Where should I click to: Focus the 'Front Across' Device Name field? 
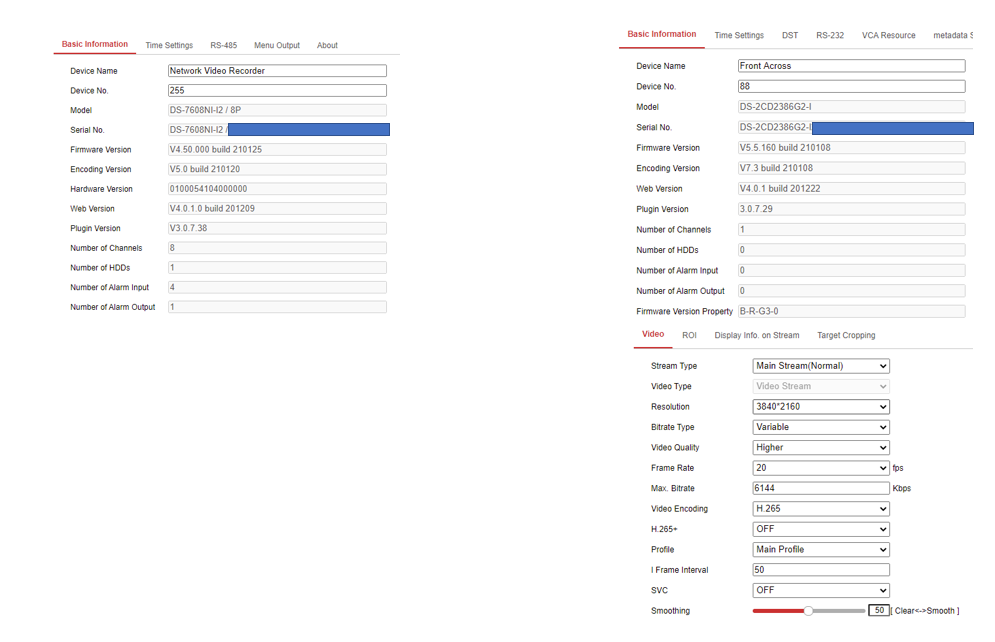[x=851, y=66]
